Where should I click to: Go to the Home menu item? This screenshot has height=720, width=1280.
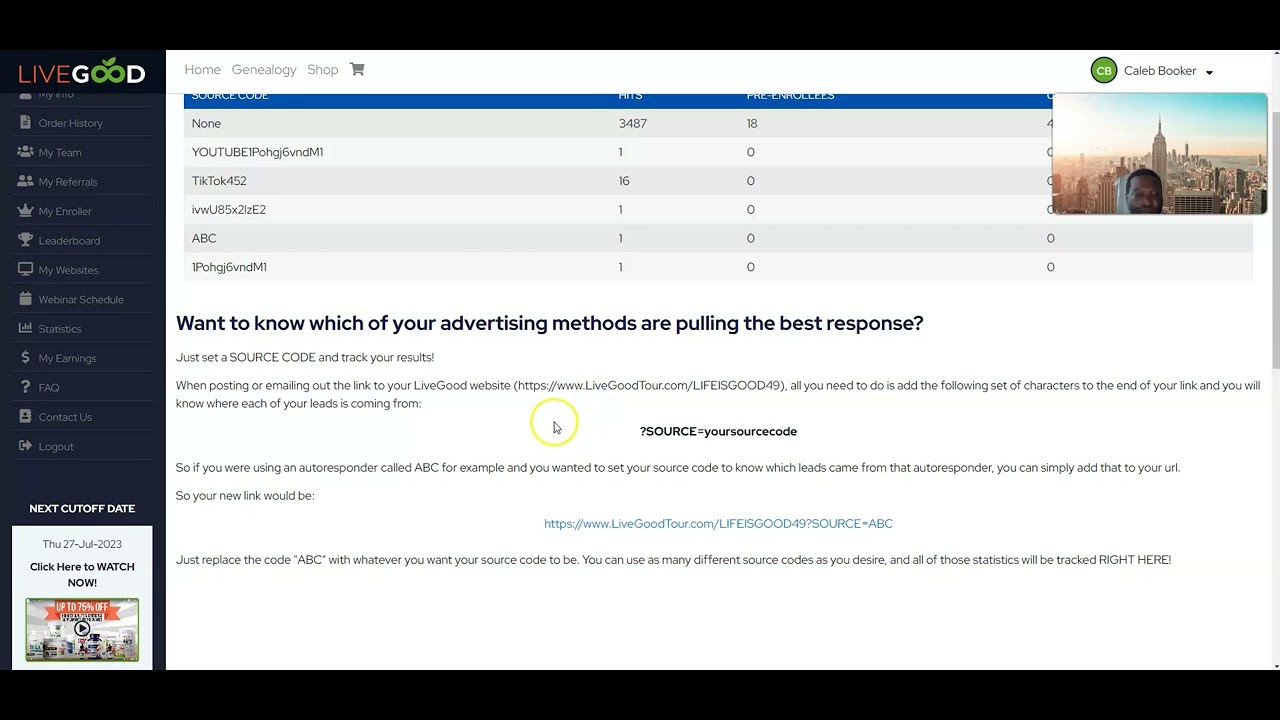click(x=202, y=69)
